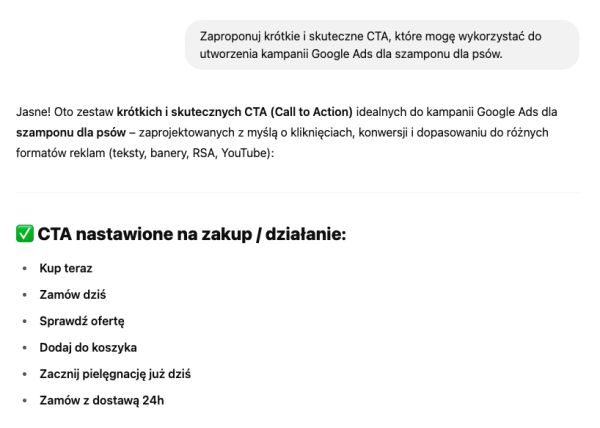Click the user prompt message bubble
Image resolution: width=600 pixels, height=428 pixels.
pyautogui.click(x=382, y=45)
